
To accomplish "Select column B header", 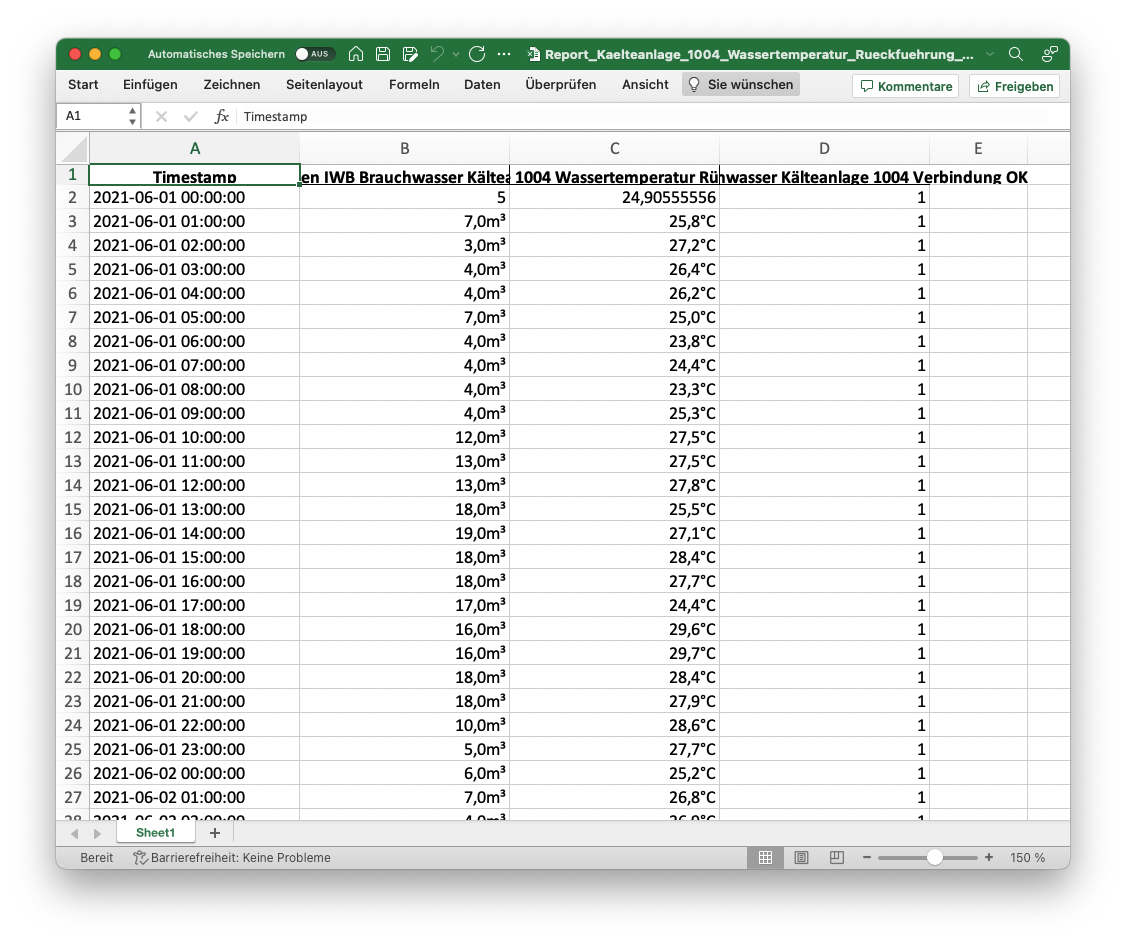I will [x=404, y=149].
